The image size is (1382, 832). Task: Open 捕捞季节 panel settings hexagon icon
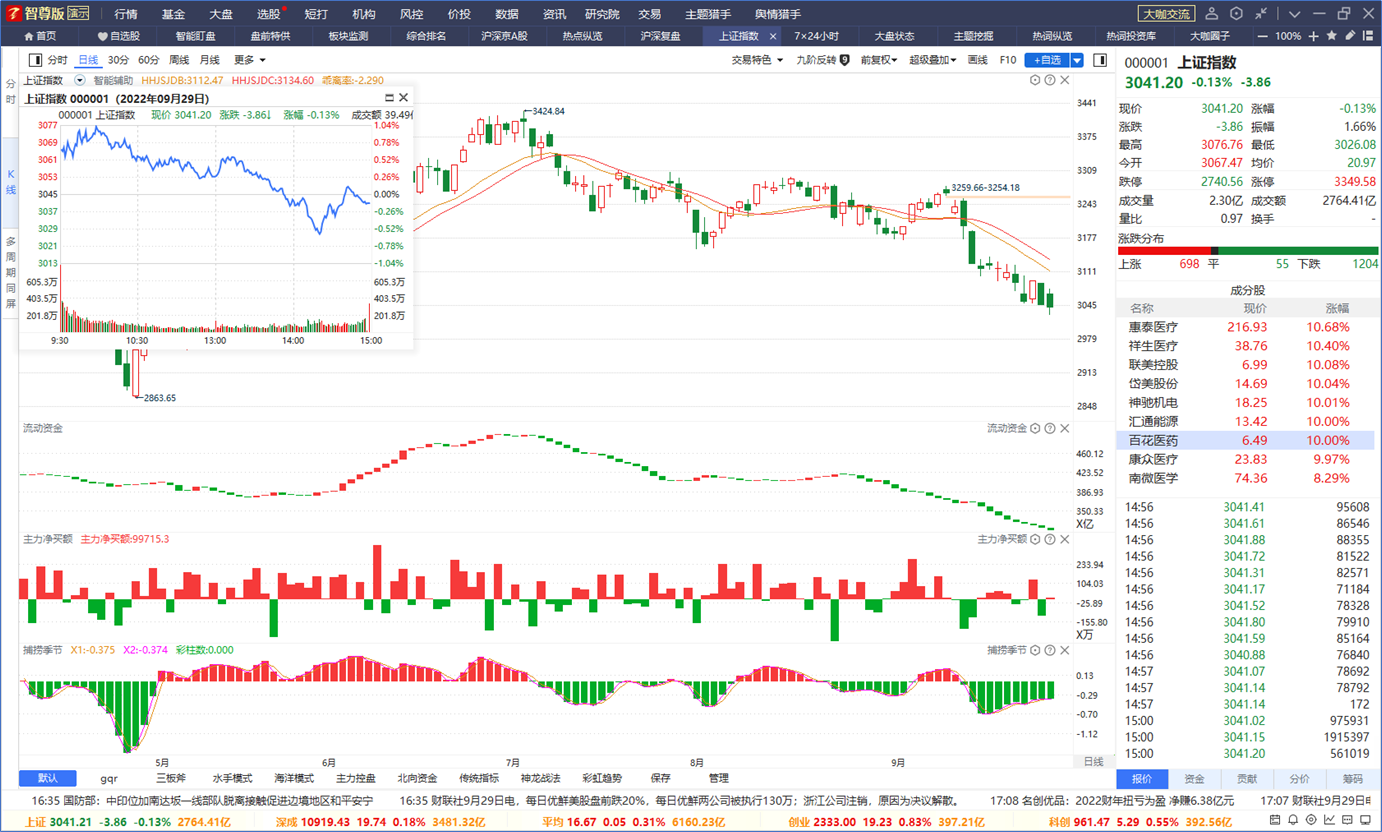[x=1035, y=650]
